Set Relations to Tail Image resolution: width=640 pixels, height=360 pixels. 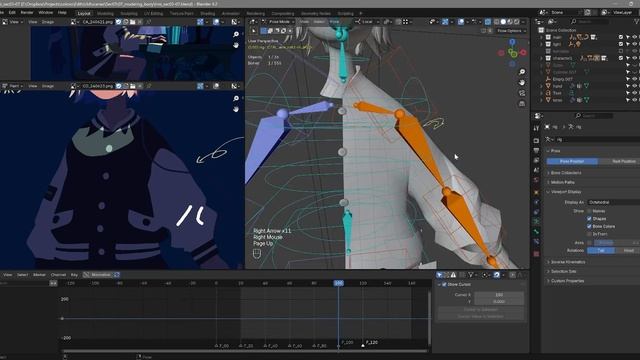(601, 251)
